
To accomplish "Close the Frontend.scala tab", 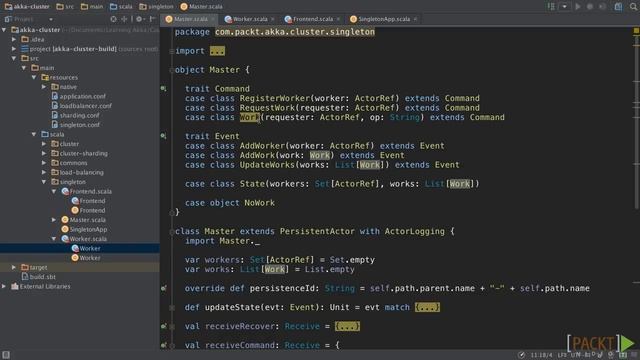I will [x=338, y=19].
